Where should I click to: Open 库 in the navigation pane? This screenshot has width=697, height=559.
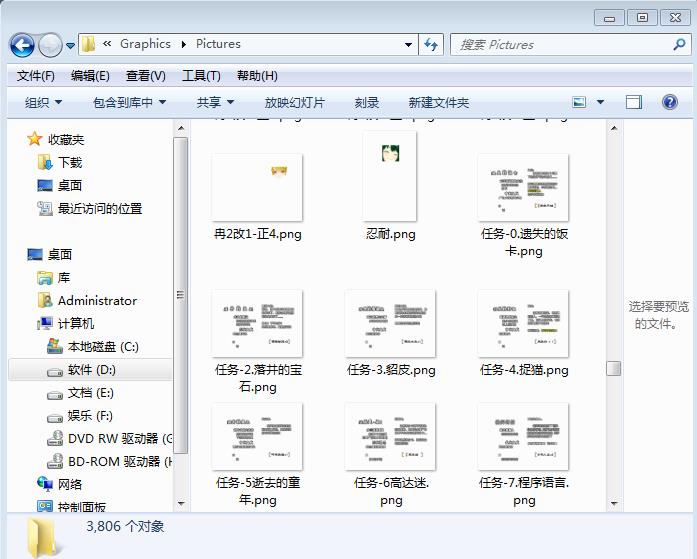[x=64, y=278]
